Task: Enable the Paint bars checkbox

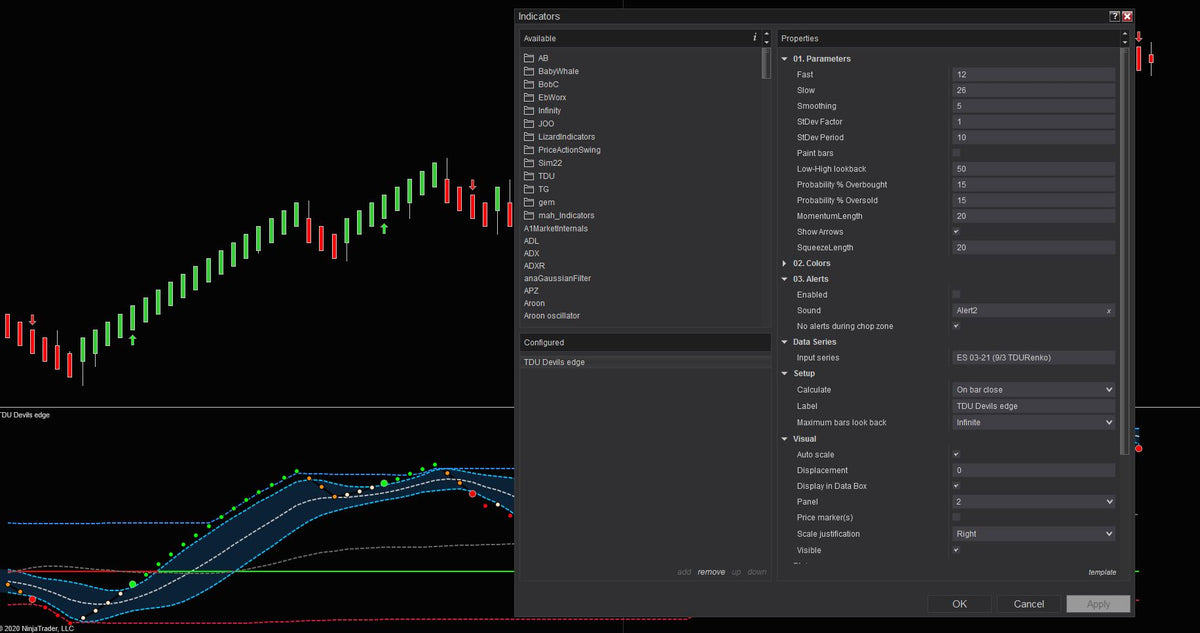Action: pos(956,152)
